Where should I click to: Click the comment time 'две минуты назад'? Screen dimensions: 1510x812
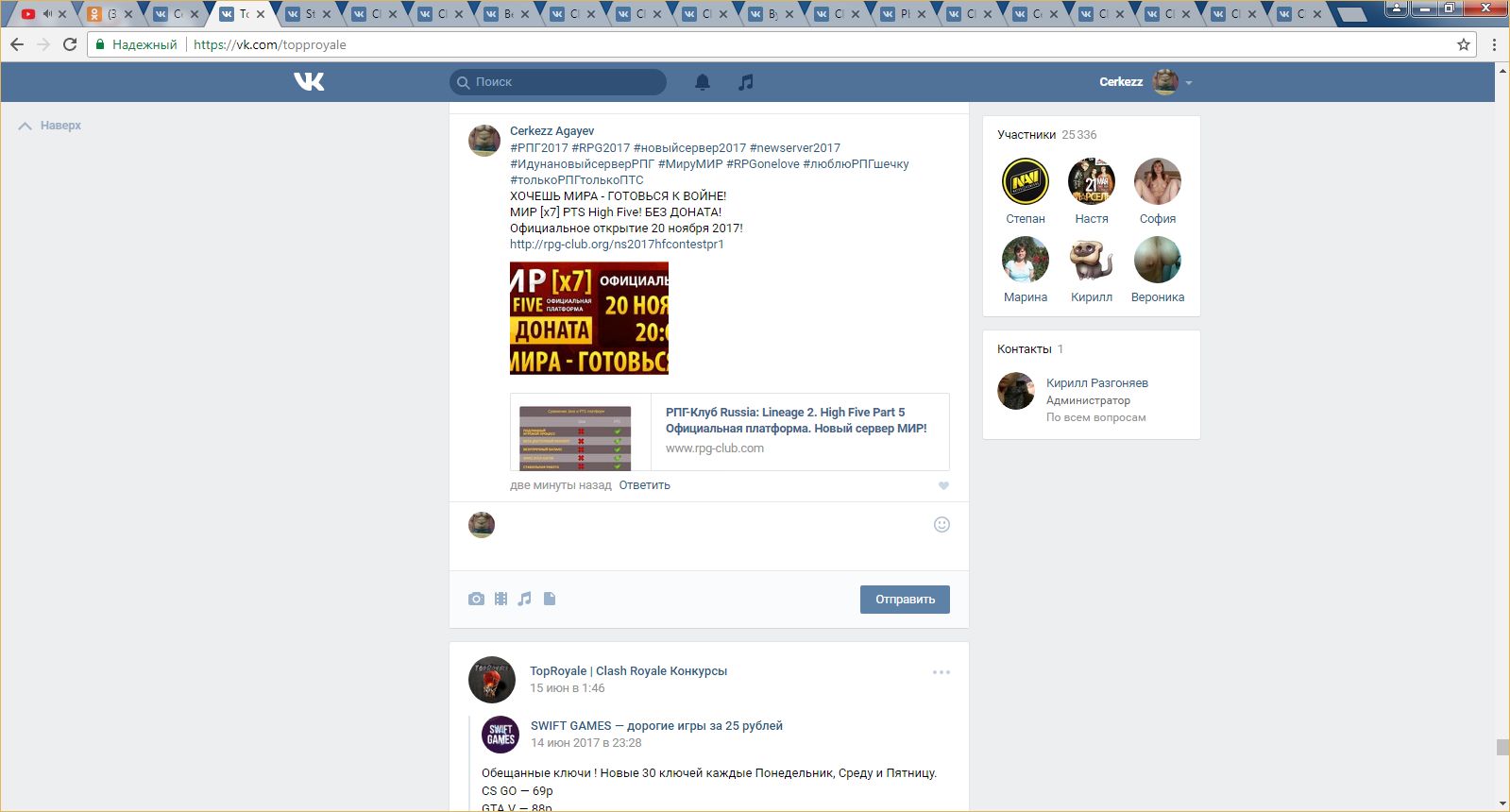(561, 485)
